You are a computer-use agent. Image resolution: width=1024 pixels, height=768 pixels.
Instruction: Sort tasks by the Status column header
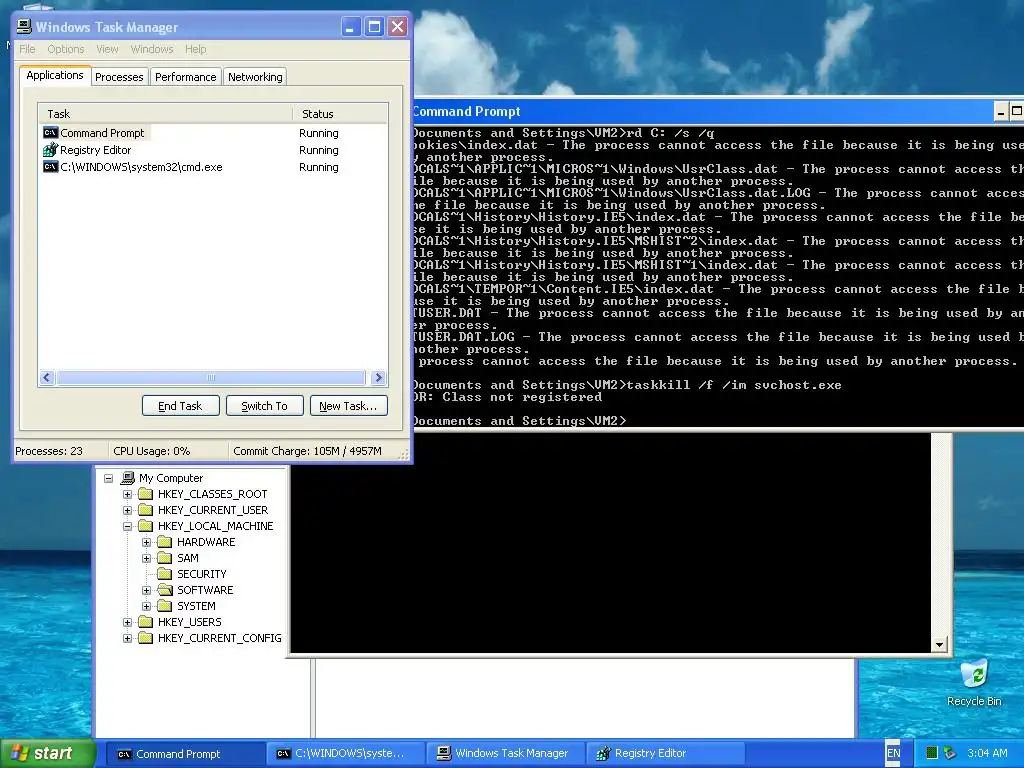click(340, 114)
